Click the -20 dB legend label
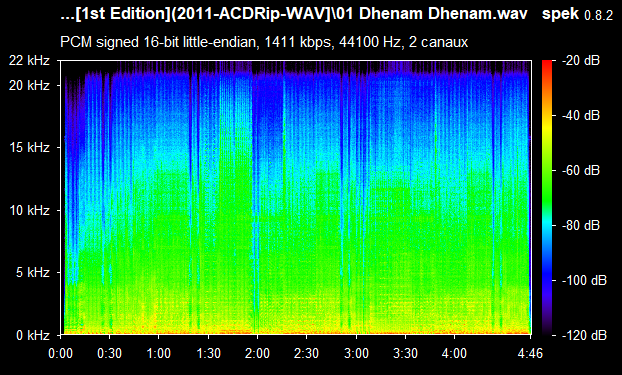 581,61
